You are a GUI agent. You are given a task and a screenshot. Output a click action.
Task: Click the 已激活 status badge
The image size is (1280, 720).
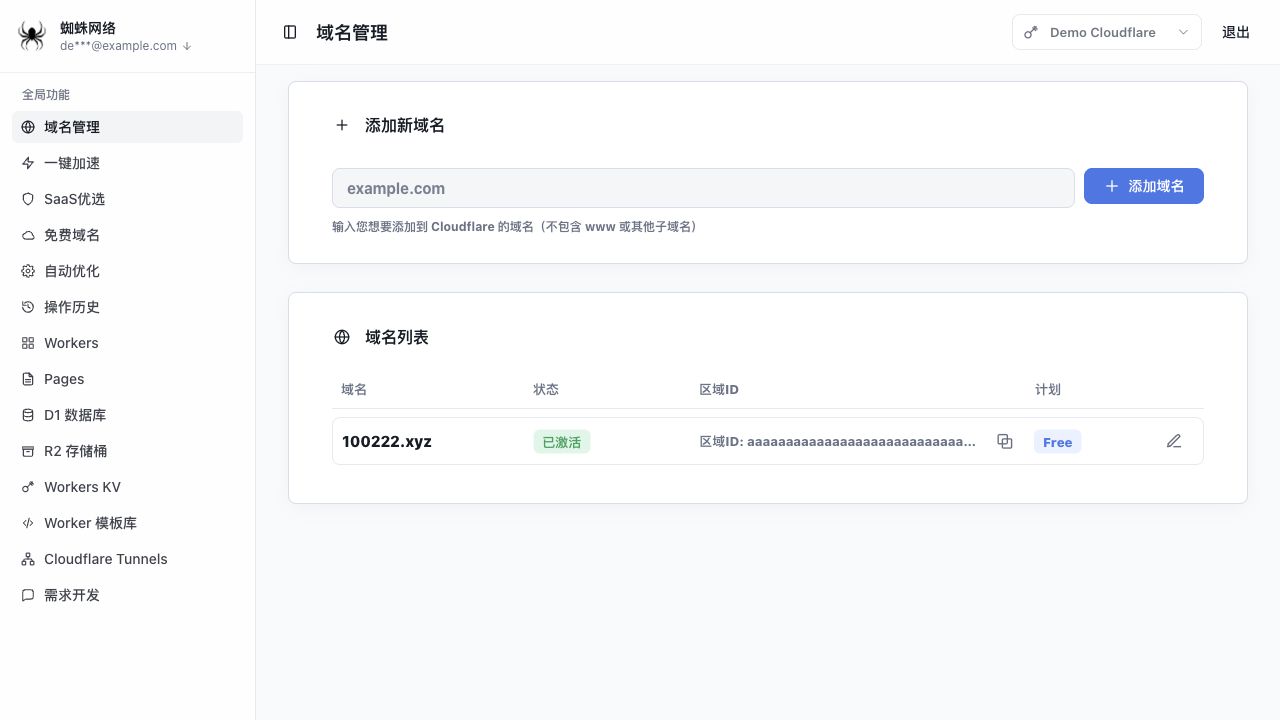562,442
